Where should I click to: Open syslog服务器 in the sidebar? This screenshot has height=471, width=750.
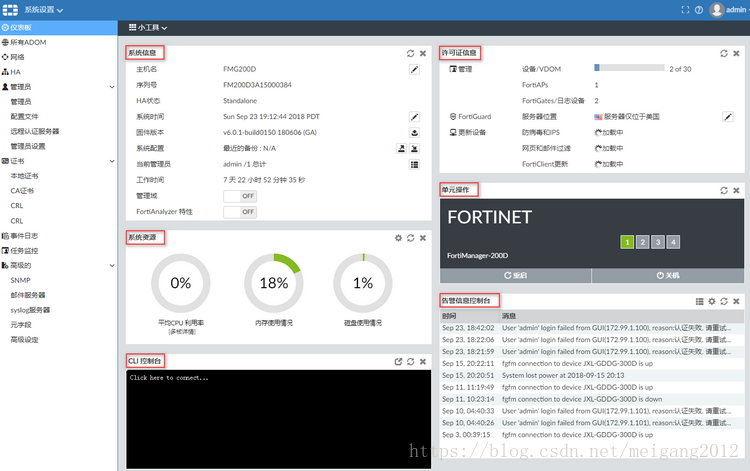[x=30, y=310]
